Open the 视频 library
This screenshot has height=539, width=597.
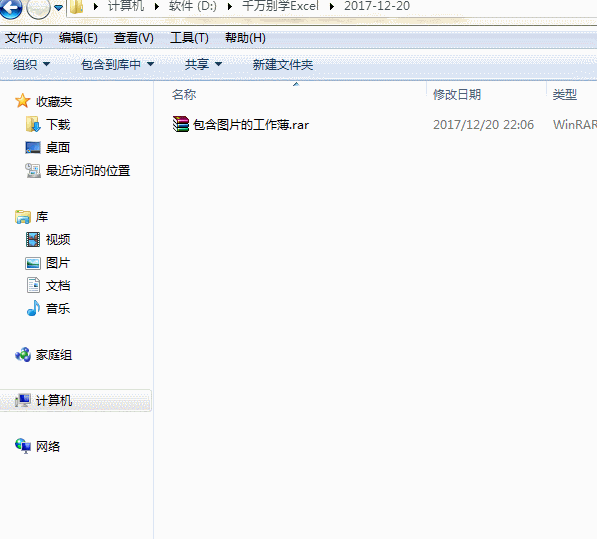point(58,239)
